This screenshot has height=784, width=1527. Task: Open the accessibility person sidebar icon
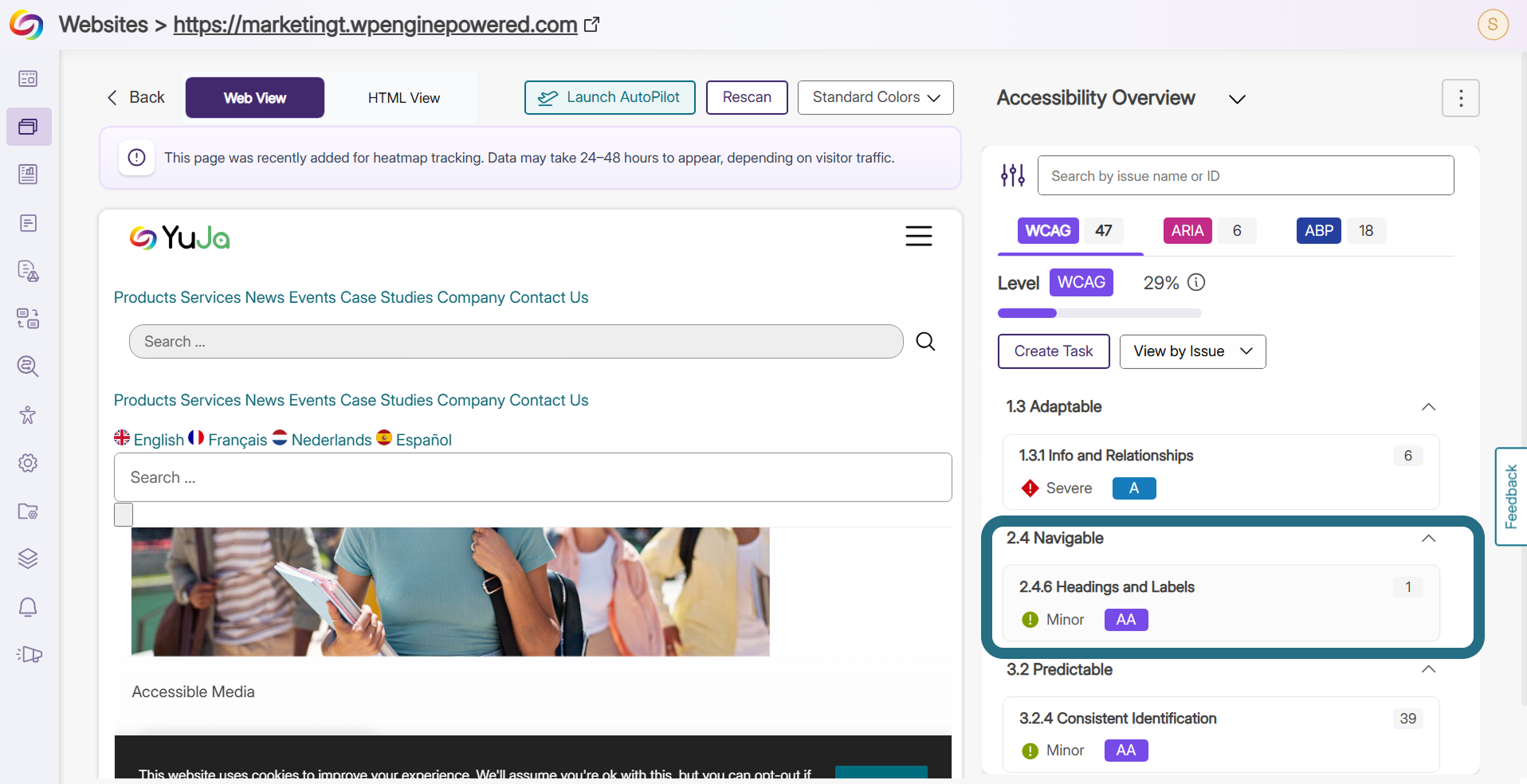[x=28, y=414]
